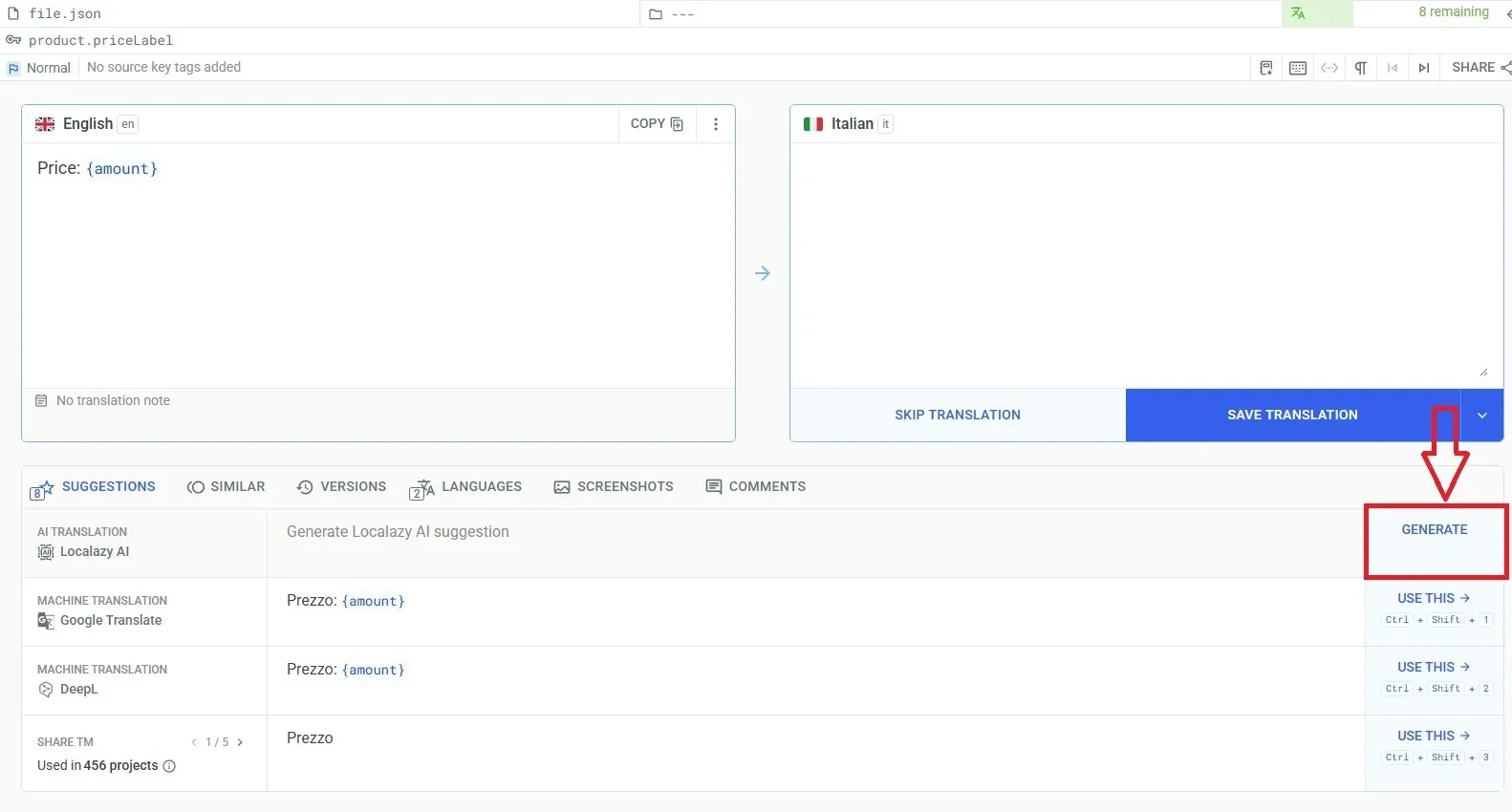Switch to the SCREENSHOTS tab
Viewport: 1512px width, 812px height.
point(614,487)
